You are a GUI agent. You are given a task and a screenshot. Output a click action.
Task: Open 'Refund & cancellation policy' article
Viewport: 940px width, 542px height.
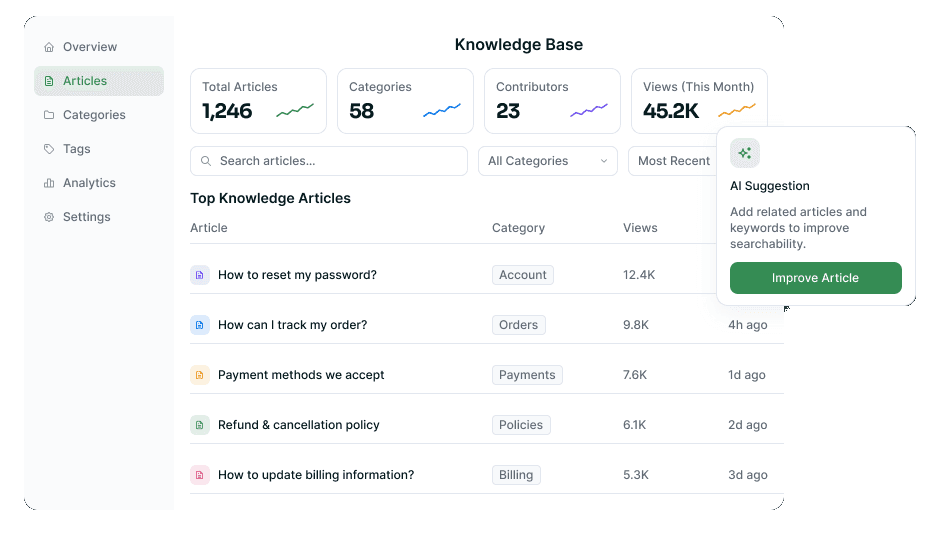coord(299,424)
